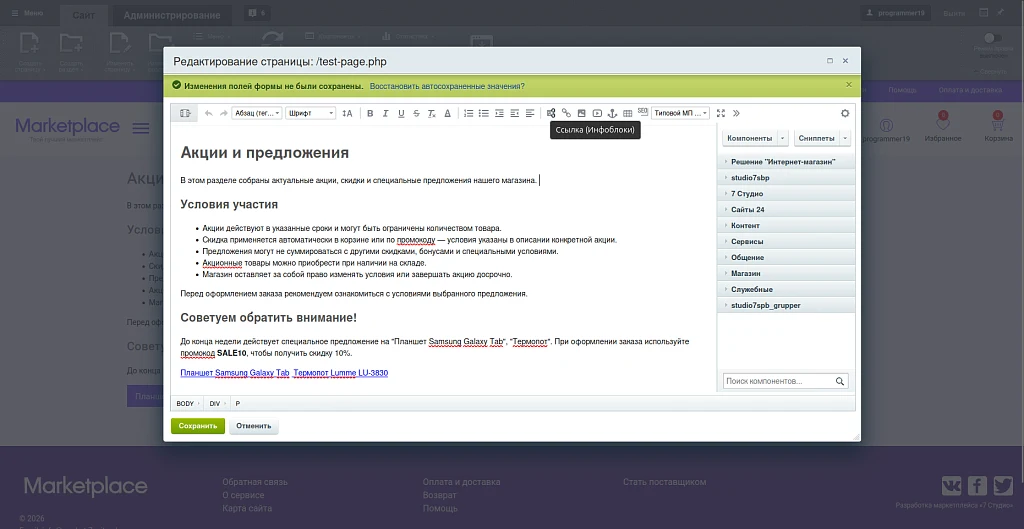Viewport: 1024px width, 529px height.
Task: Insert a table
Action: pyautogui.click(x=628, y=113)
